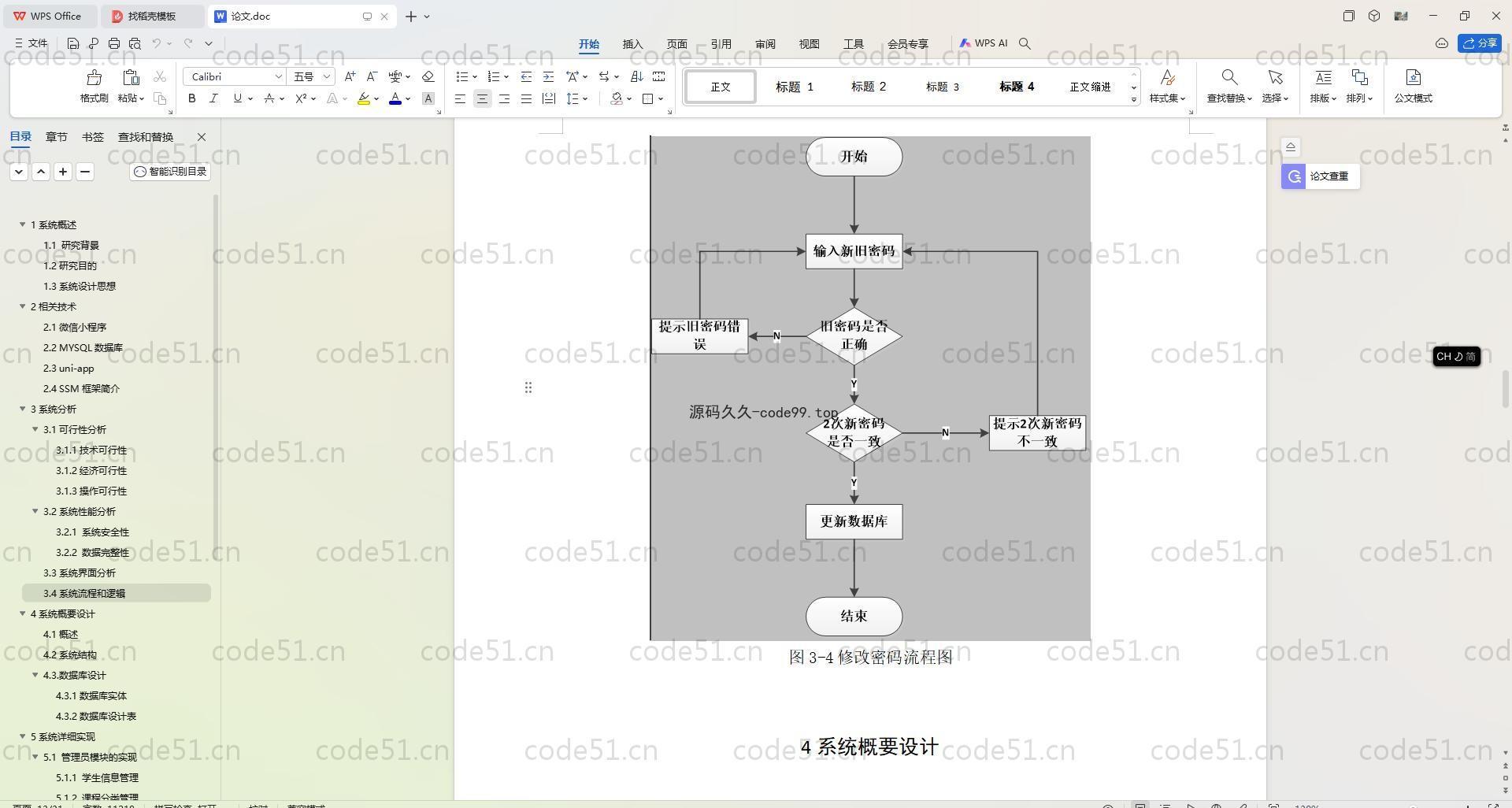Viewport: 1512px width, 808px height.
Task: Switch to 章节 navigation tab
Action: (56, 137)
